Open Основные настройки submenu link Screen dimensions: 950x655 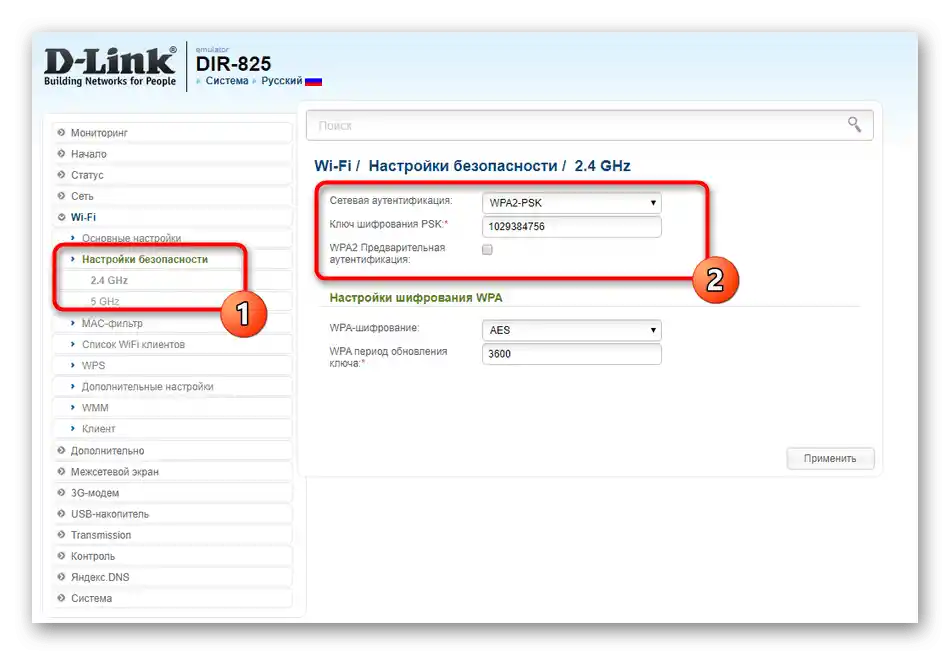(x=131, y=238)
